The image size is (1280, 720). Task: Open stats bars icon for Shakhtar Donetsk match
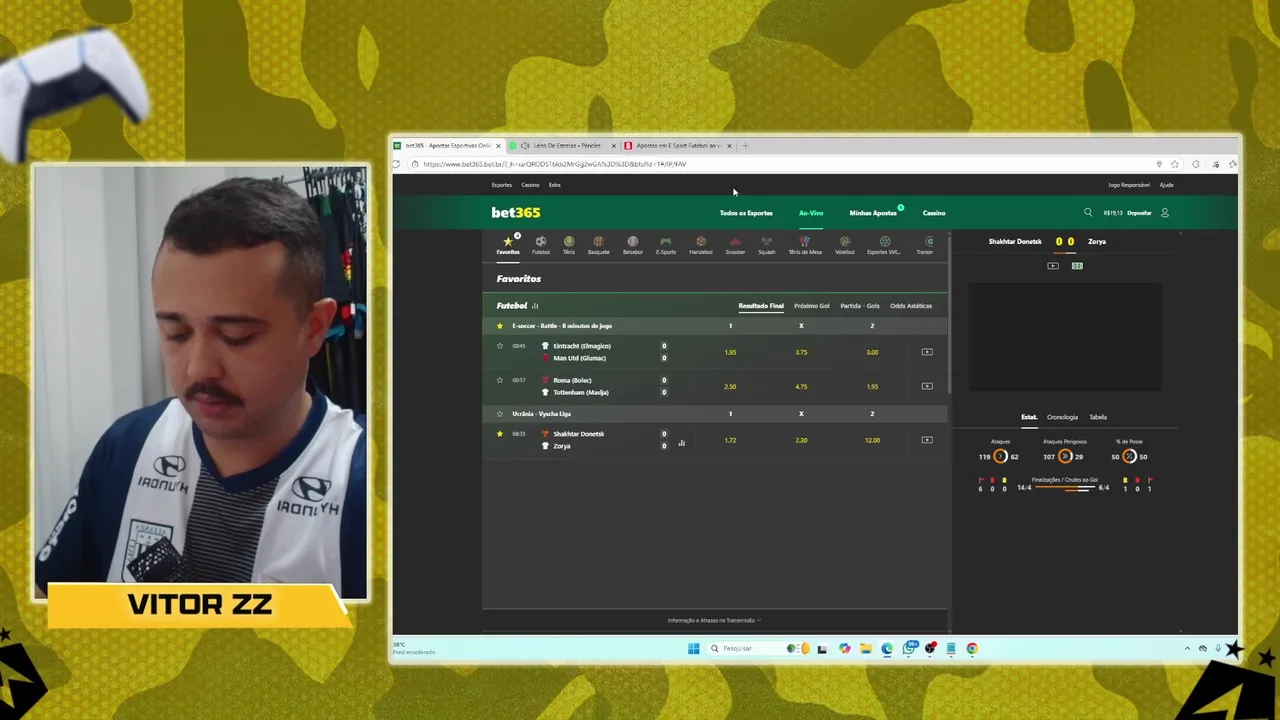click(681, 443)
